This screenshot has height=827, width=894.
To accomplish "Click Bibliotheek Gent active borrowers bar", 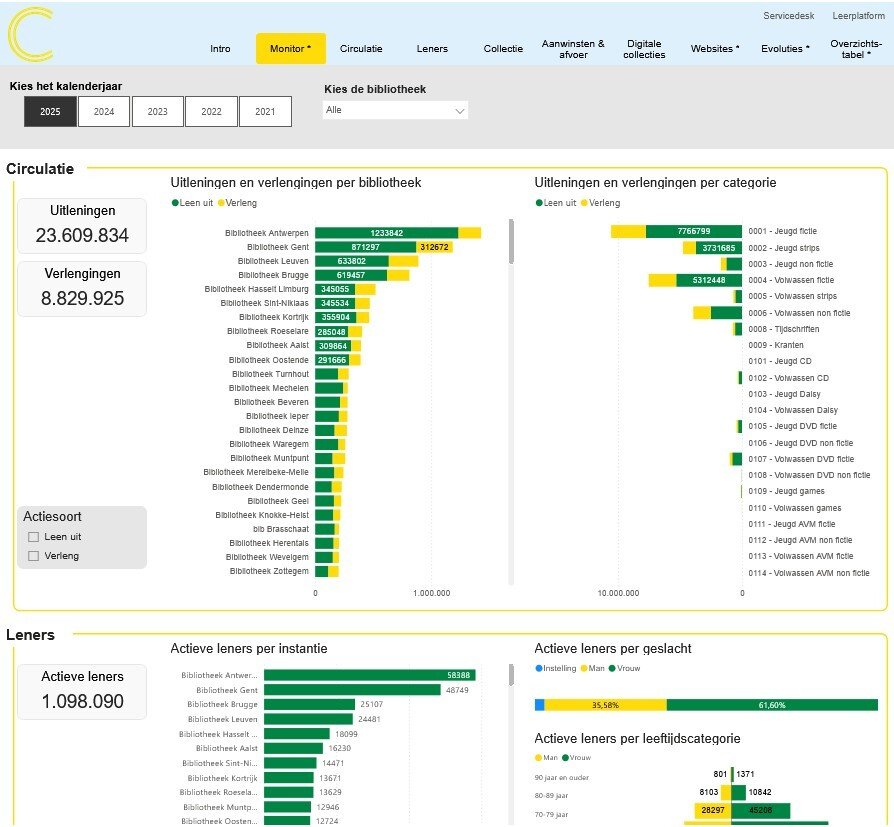I will point(352,690).
